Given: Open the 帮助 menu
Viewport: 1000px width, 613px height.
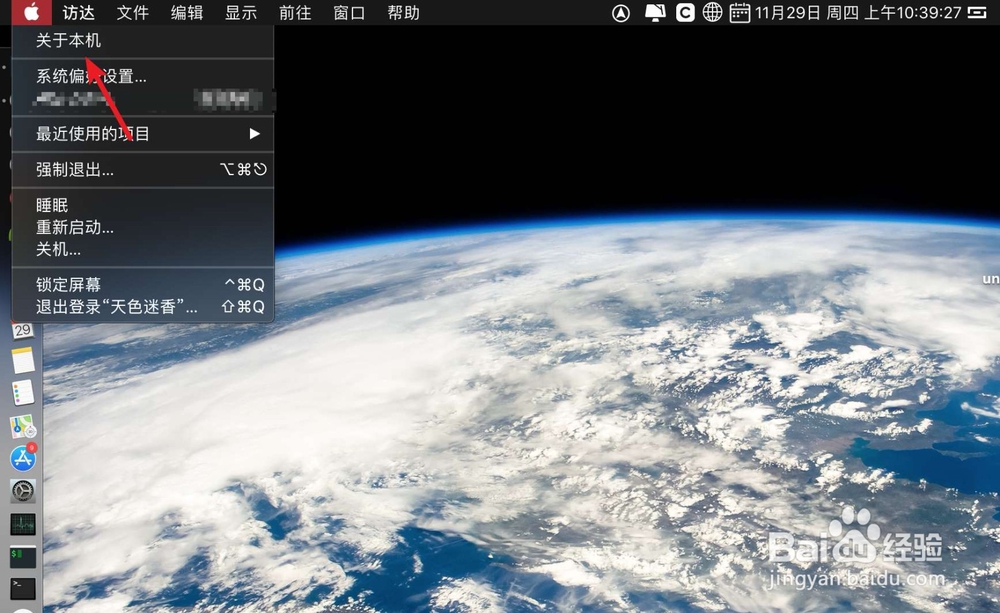Looking at the screenshot, I should [x=404, y=13].
